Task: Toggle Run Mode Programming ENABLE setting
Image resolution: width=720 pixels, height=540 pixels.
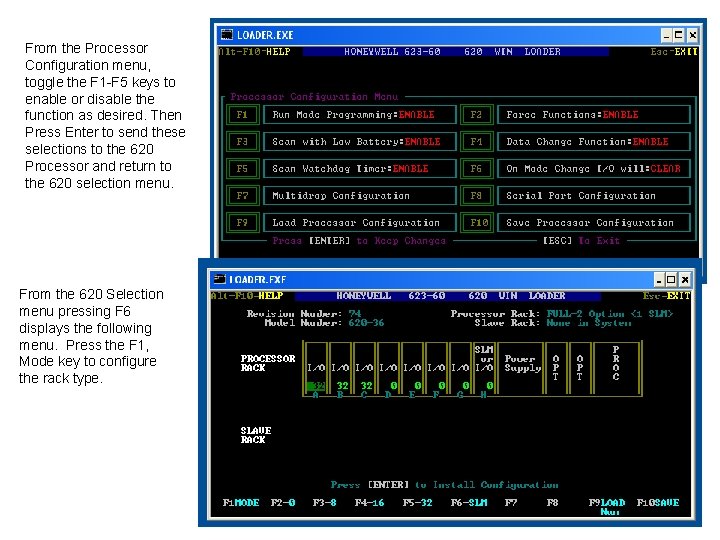Action: coord(359,114)
